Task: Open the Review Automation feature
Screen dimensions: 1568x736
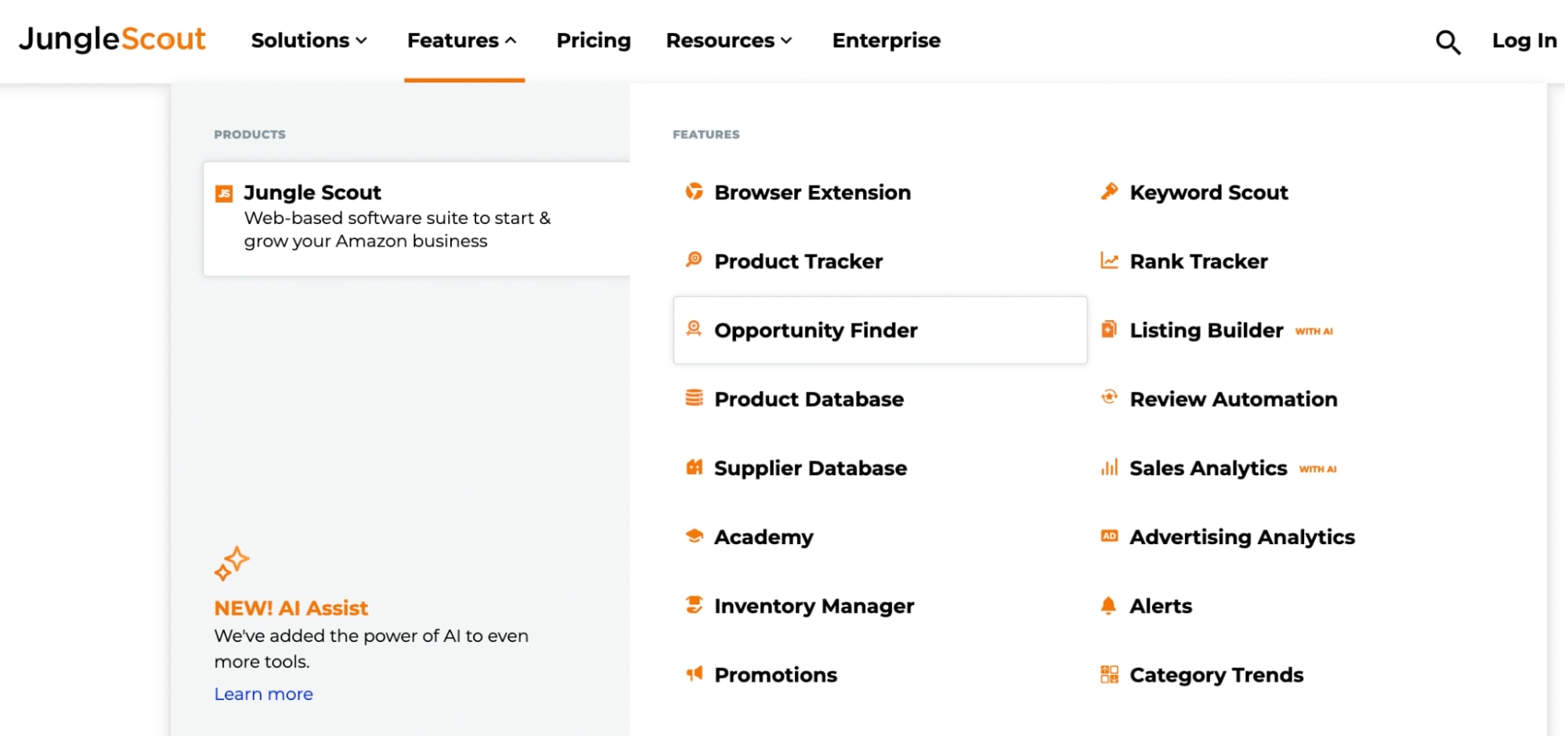Action: tap(1233, 399)
